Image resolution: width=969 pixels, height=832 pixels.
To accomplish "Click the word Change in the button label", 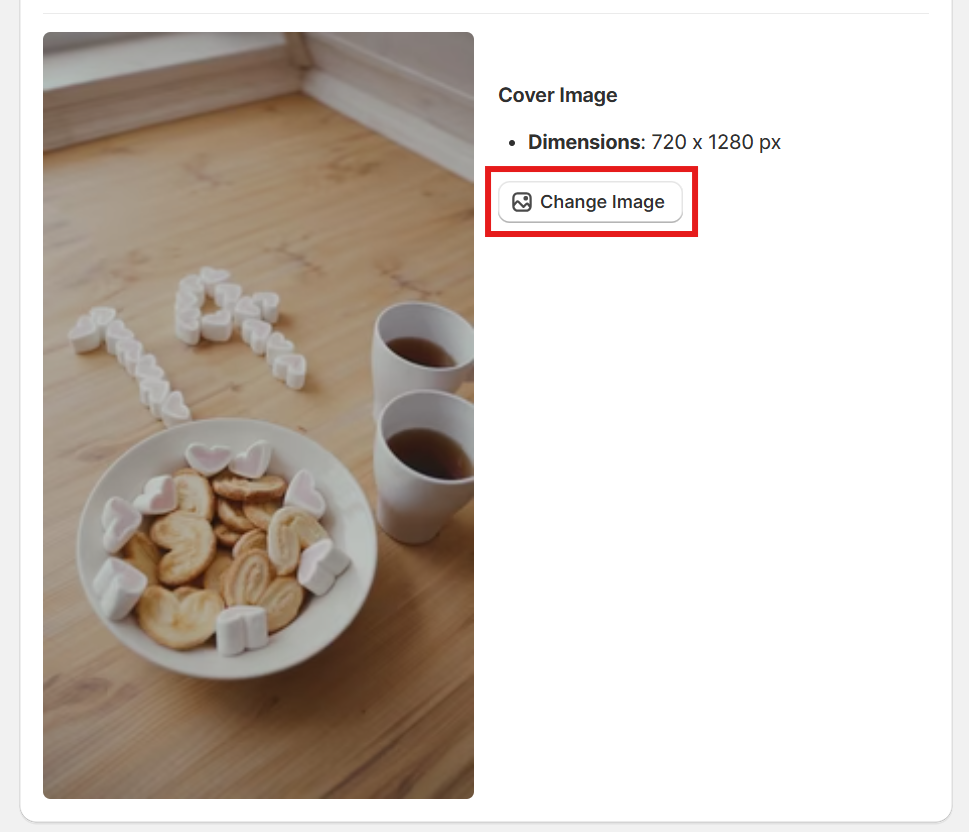I will [573, 202].
